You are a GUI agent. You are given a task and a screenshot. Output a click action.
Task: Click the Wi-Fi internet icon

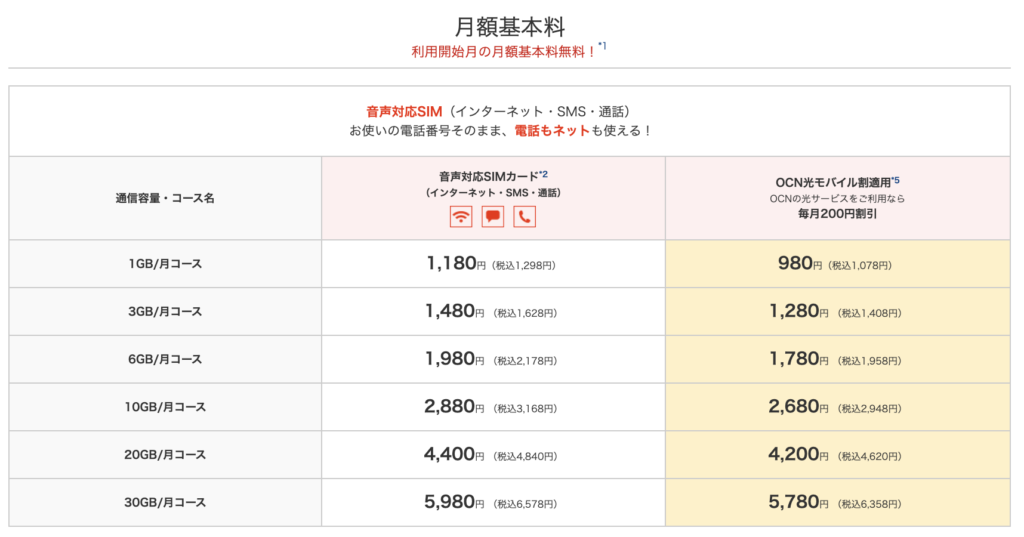coord(461,216)
